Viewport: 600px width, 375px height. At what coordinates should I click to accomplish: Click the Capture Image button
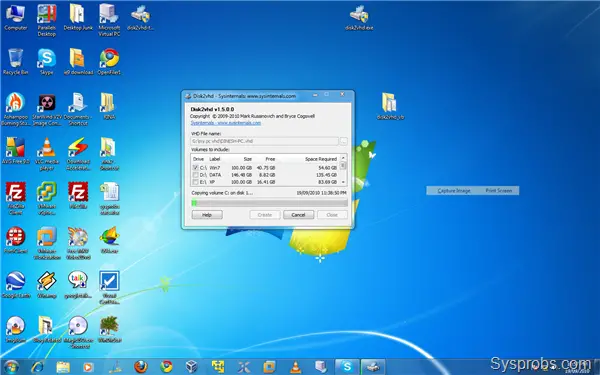click(x=453, y=191)
